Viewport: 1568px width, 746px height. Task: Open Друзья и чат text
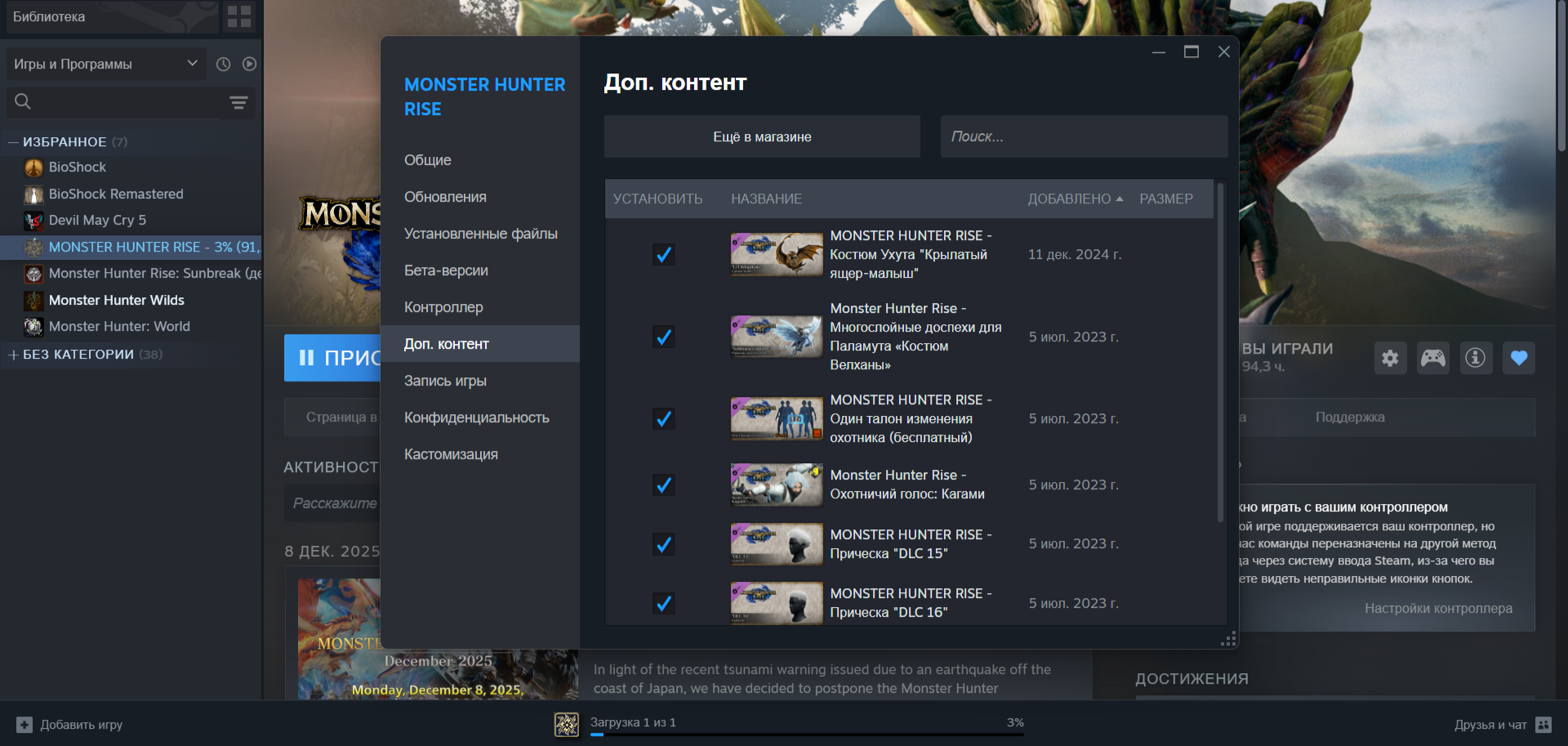point(1490,725)
